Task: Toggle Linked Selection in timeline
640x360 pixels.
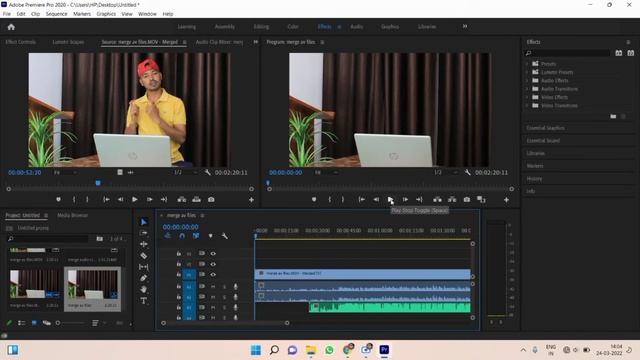Action: point(196,236)
